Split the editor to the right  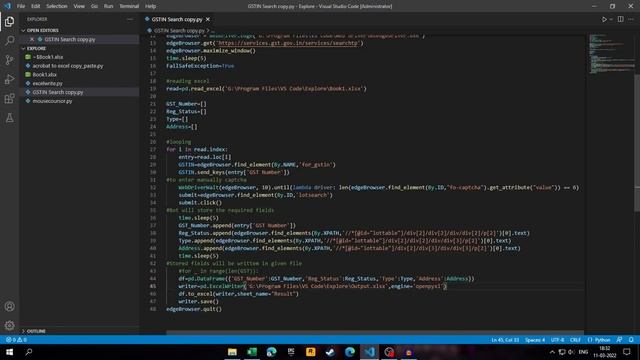coord(620,19)
